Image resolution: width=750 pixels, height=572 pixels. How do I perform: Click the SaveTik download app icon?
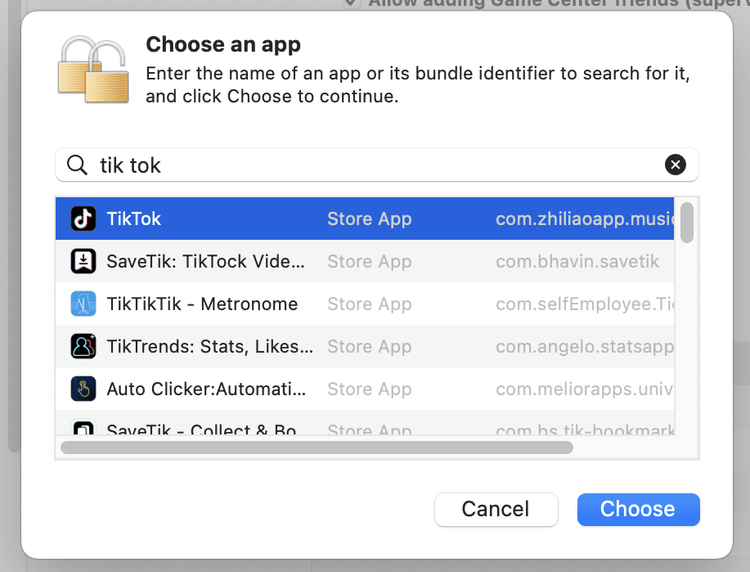[x=83, y=261]
